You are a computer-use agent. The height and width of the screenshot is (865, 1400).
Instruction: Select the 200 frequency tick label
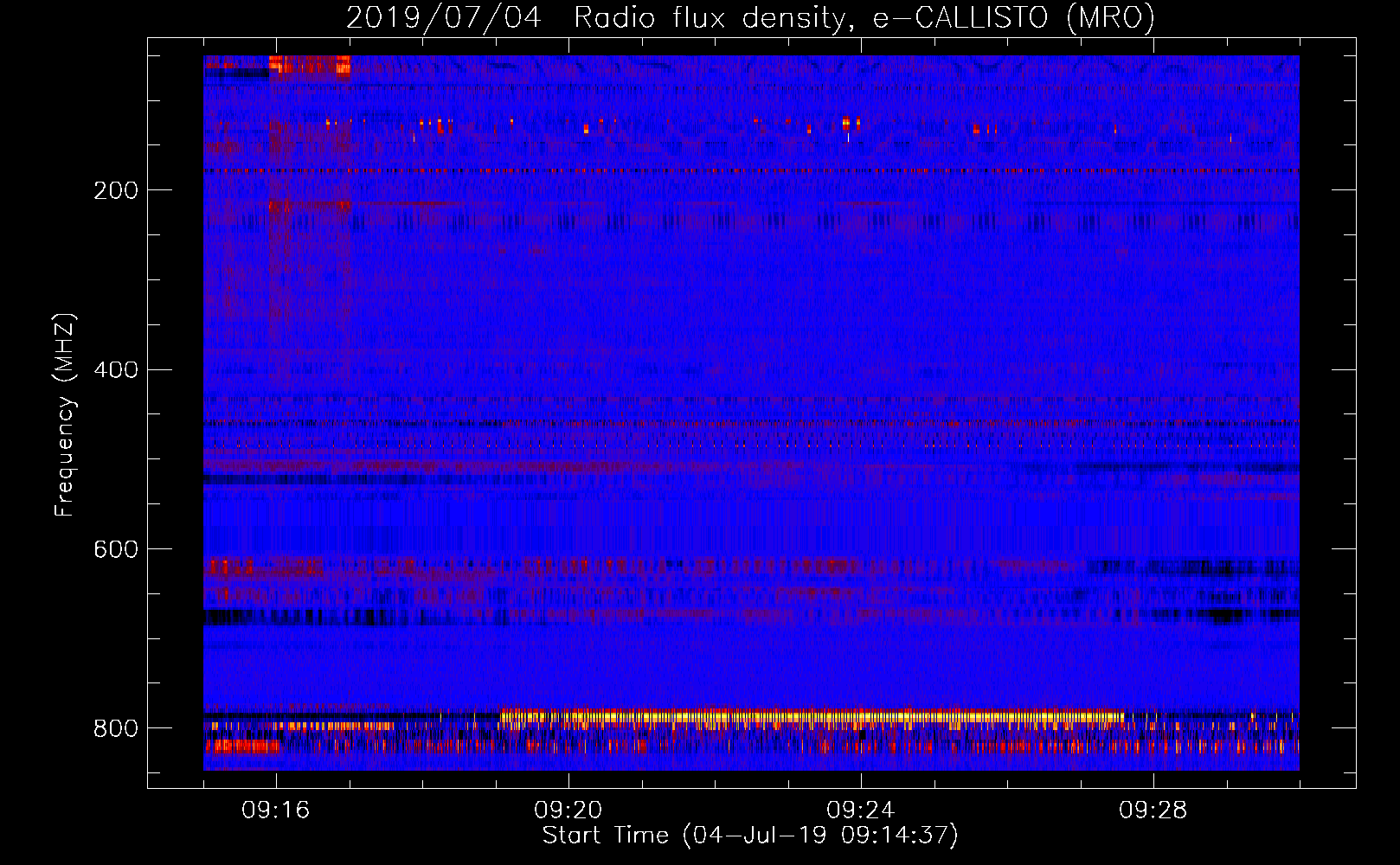point(116,190)
